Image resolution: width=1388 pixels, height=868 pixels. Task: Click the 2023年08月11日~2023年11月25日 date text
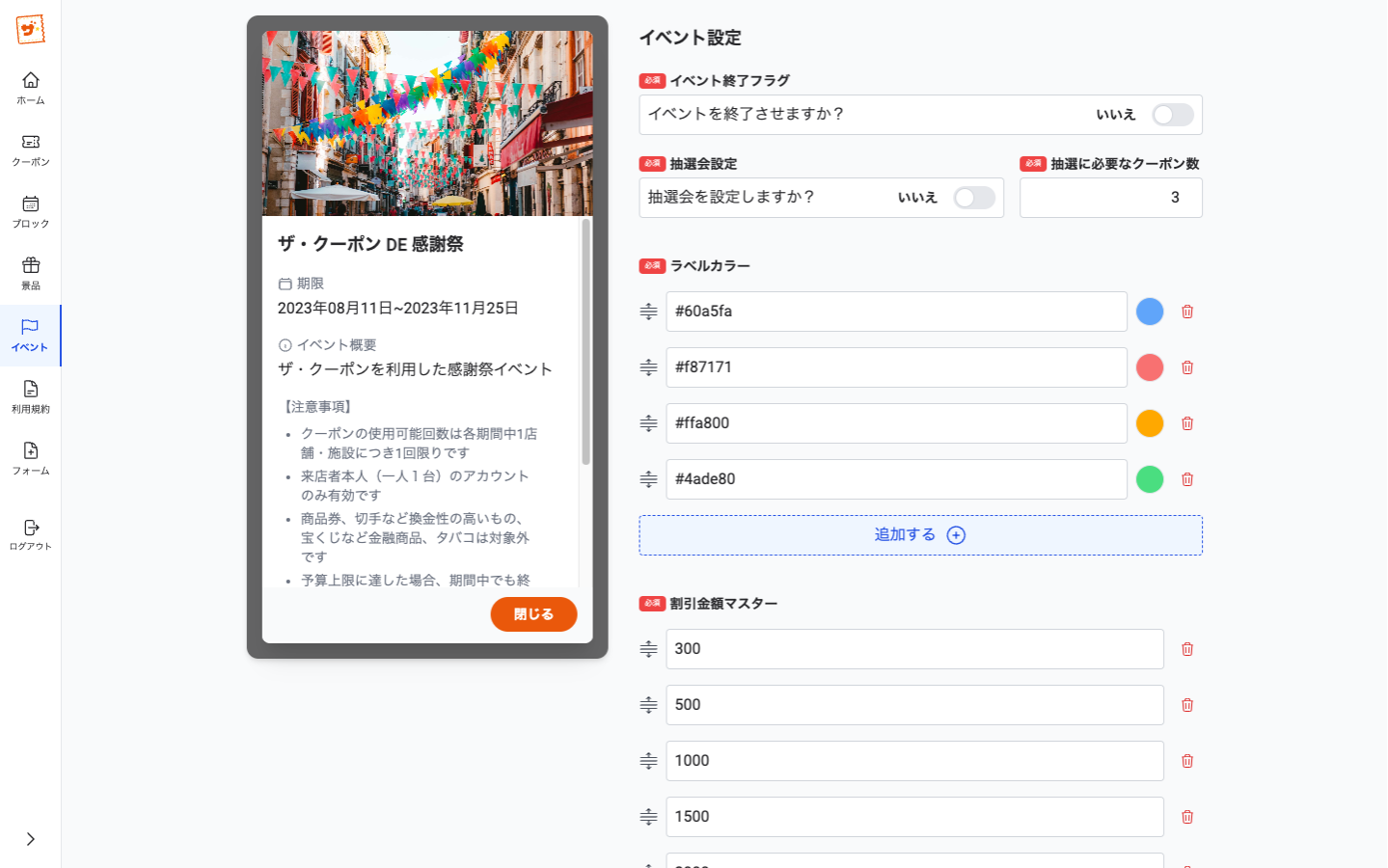(x=398, y=309)
